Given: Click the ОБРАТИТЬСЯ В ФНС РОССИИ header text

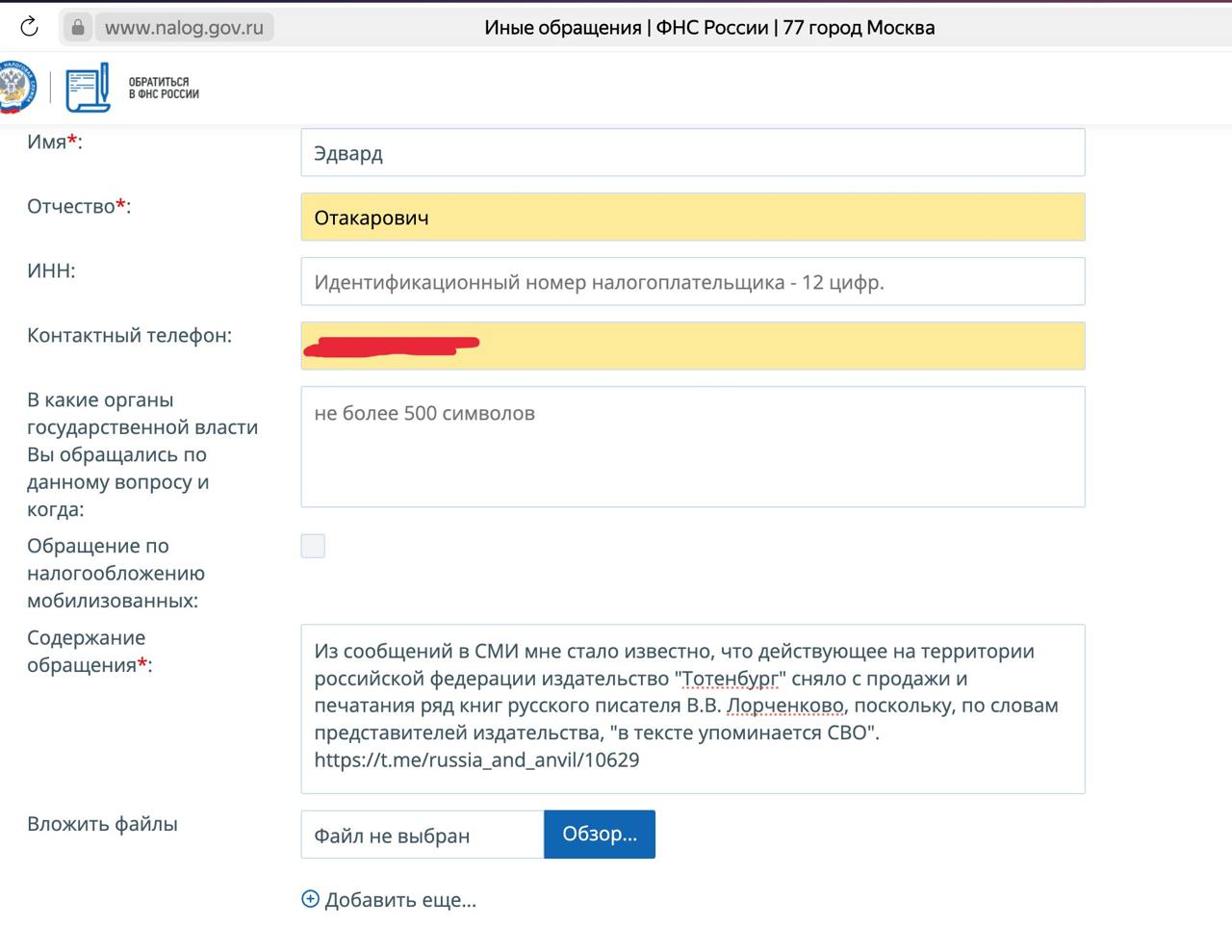Looking at the screenshot, I should [164, 88].
